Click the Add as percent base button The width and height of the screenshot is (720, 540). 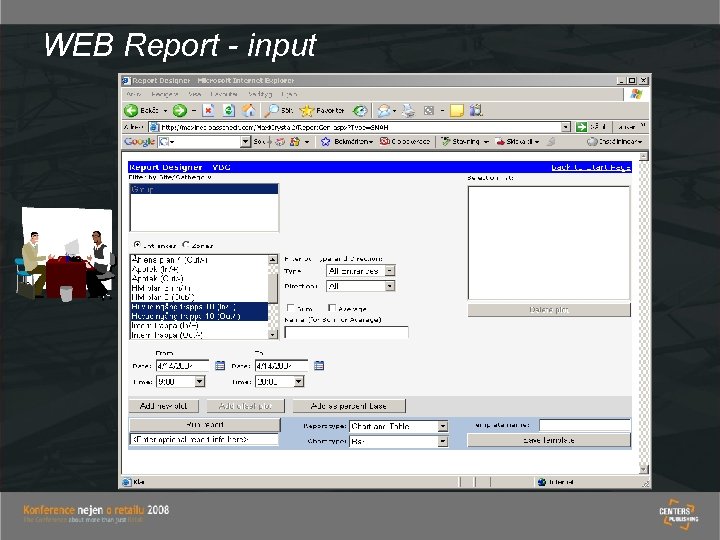coord(349,406)
